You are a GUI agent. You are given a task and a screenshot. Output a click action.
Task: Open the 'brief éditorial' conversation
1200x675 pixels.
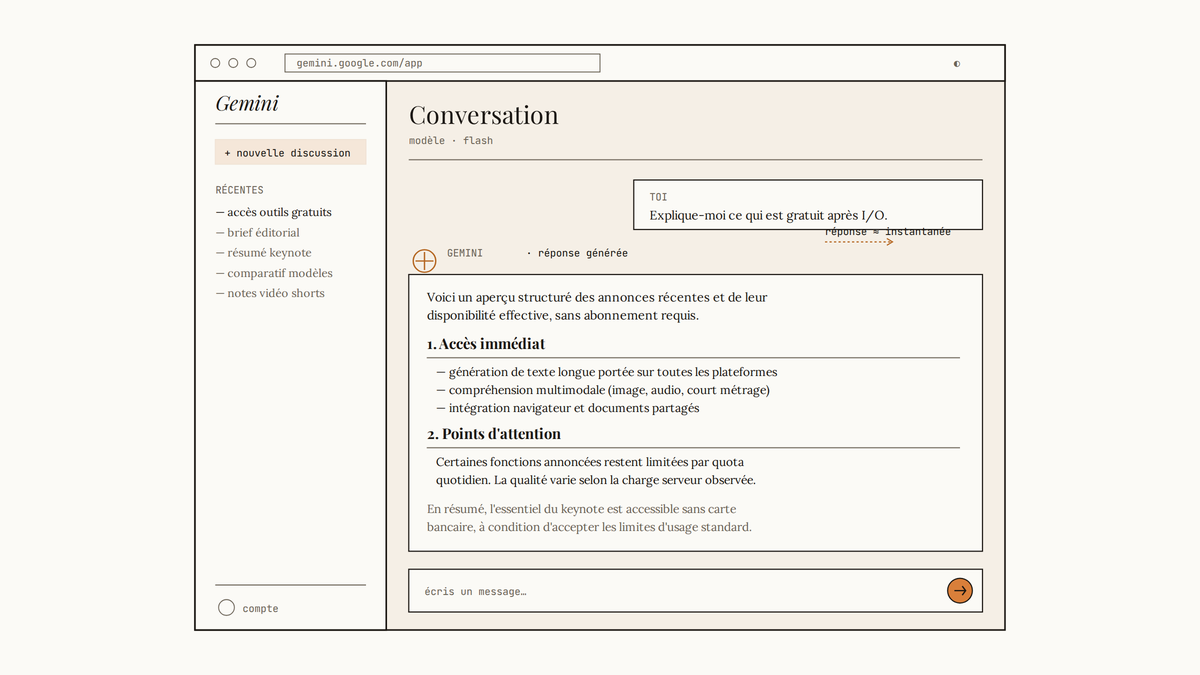point(258,233)
